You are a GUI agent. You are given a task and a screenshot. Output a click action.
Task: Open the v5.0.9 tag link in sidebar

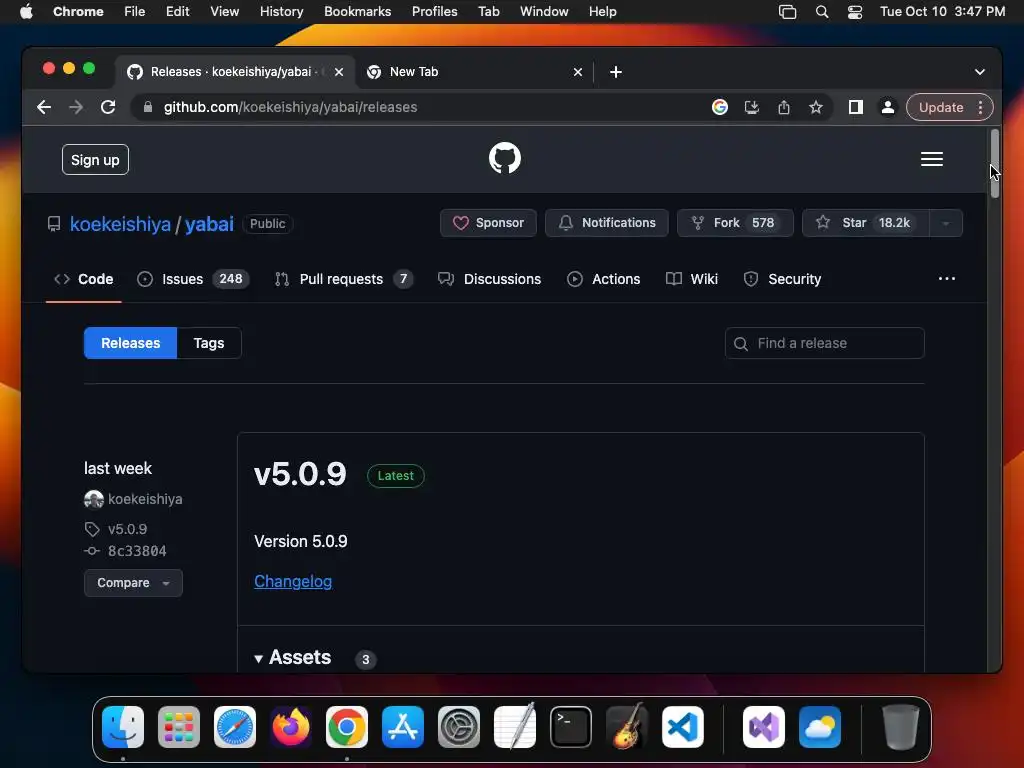coord(127,529)
